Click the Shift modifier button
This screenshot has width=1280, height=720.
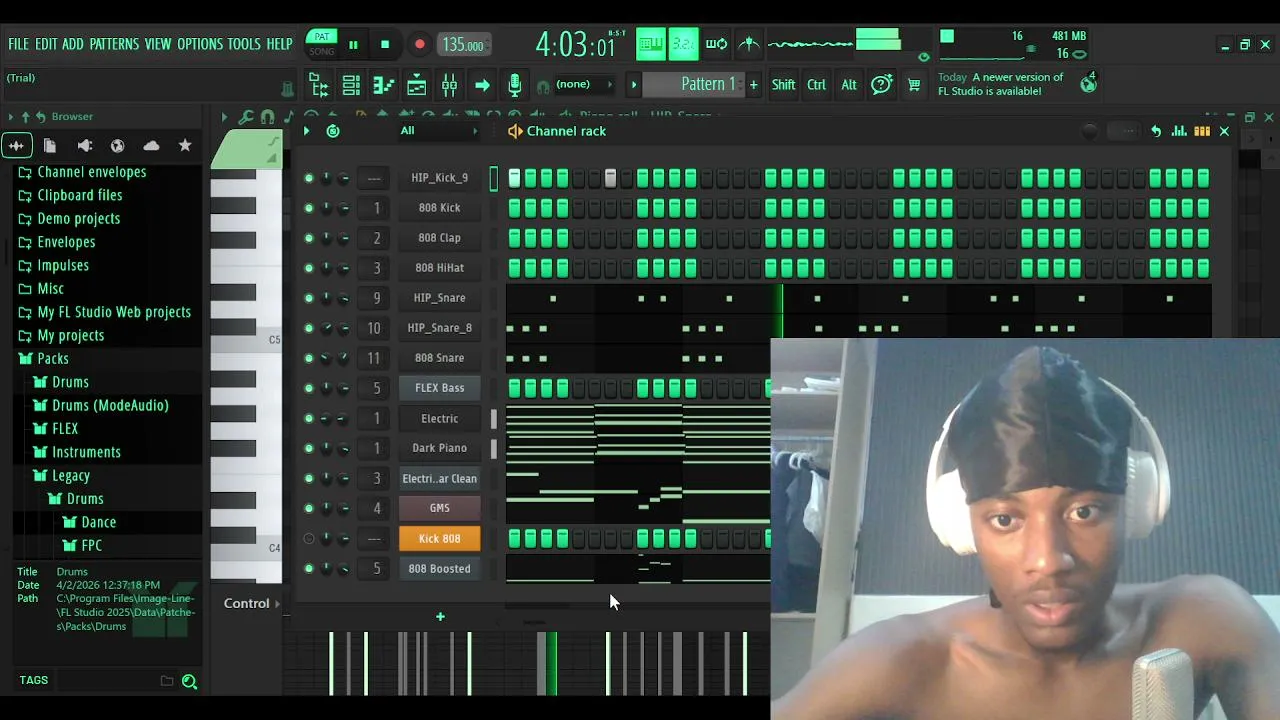point(783,85)
